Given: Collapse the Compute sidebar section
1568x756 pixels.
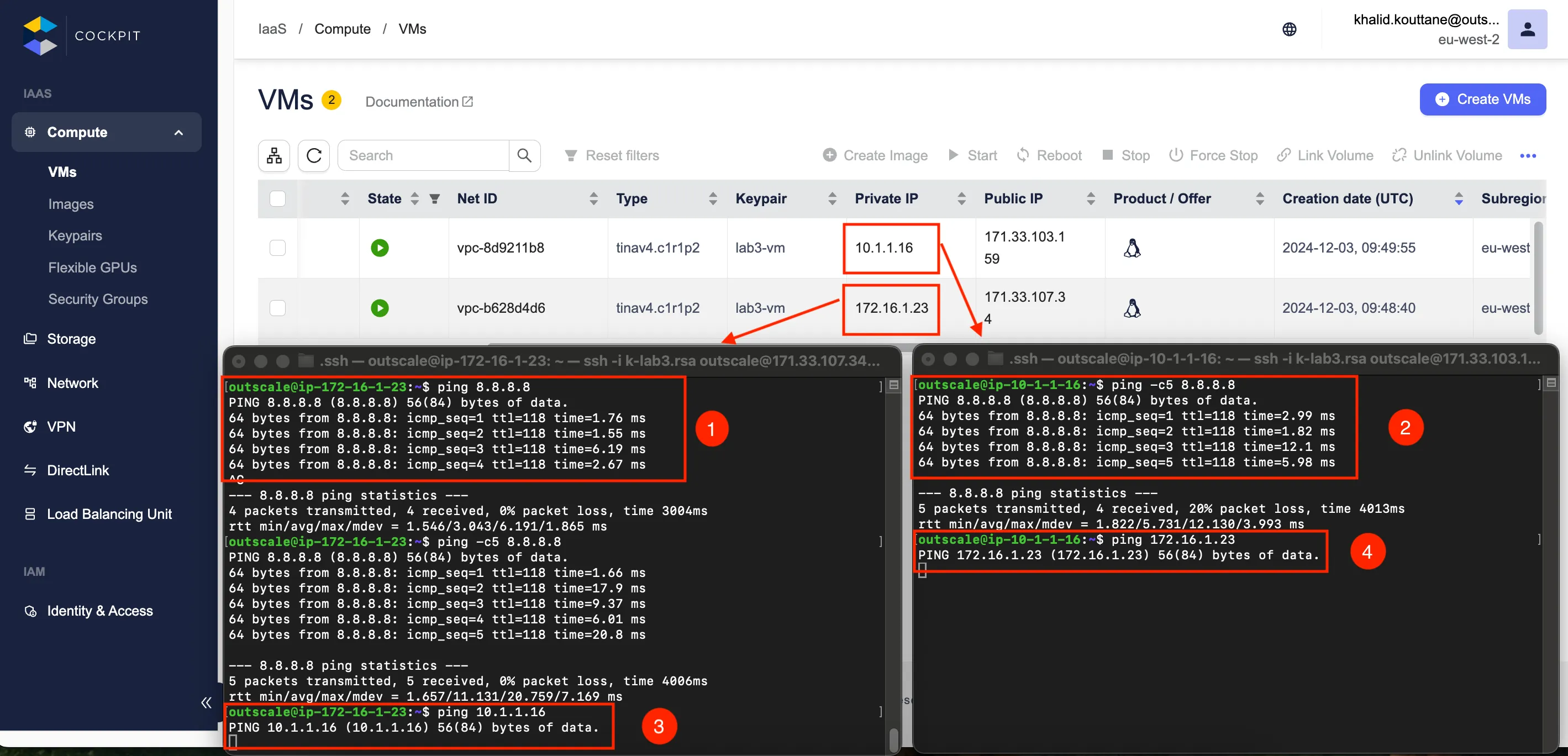Looking at the screenshot, I should [x=178, y=132].
